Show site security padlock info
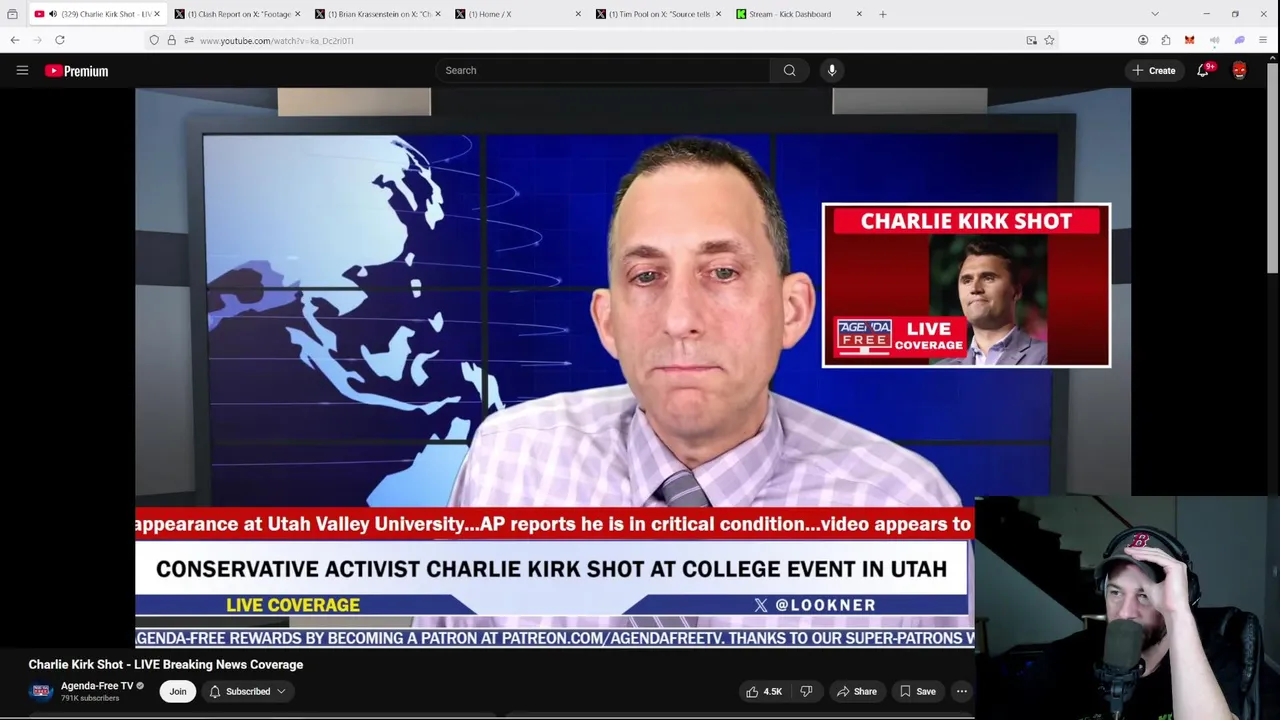 pyautogui.click(x=171, y=40)
